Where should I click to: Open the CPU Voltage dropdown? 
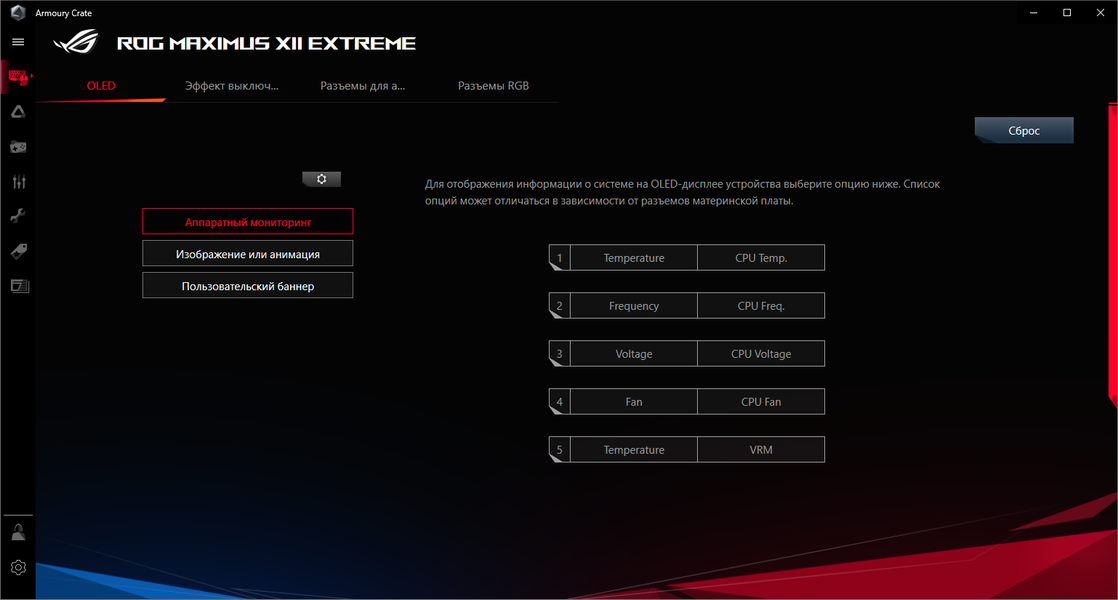(761, 353)
